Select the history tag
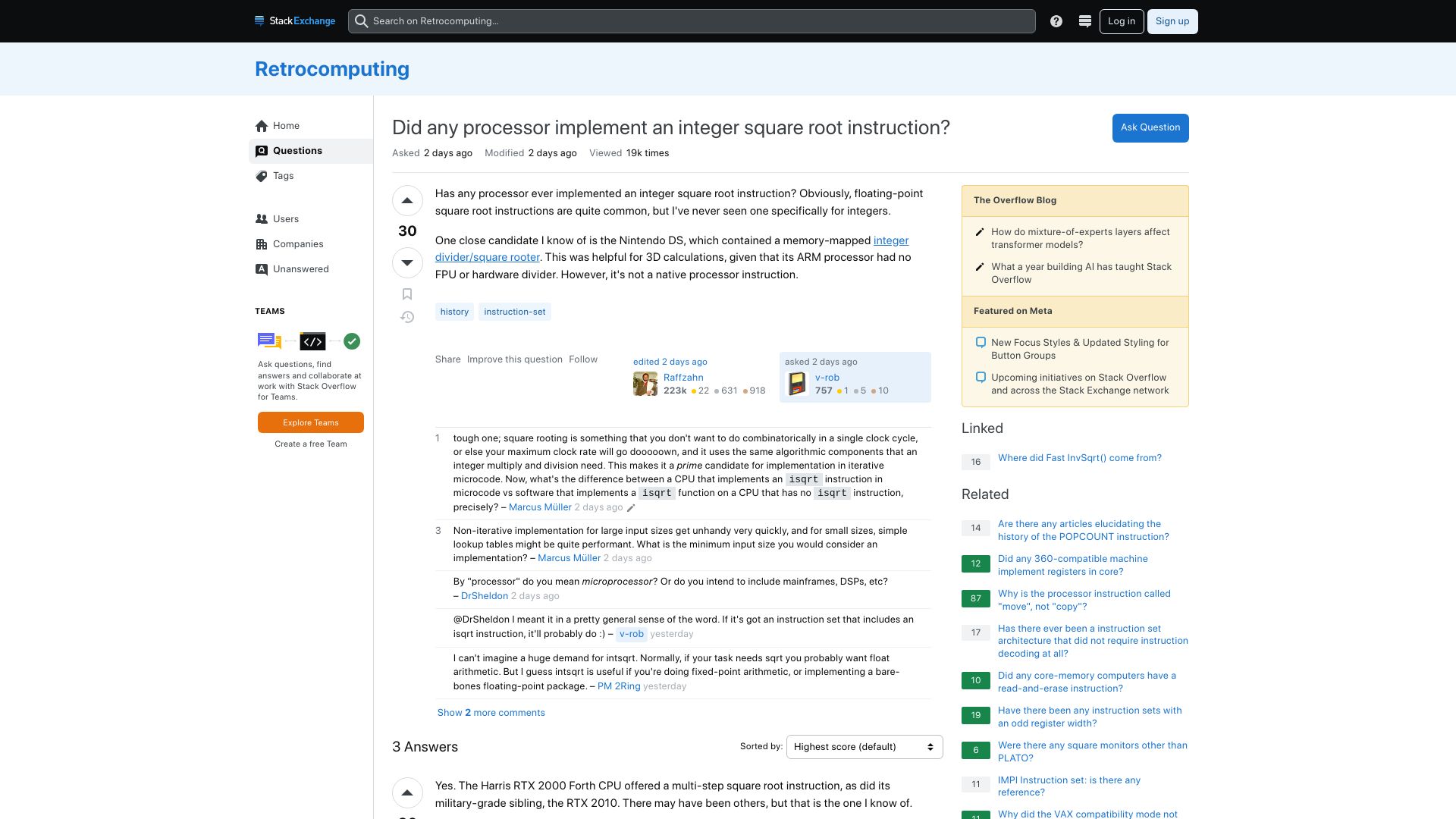Viewport: 1456px width, 819px height. click(454, 312)
